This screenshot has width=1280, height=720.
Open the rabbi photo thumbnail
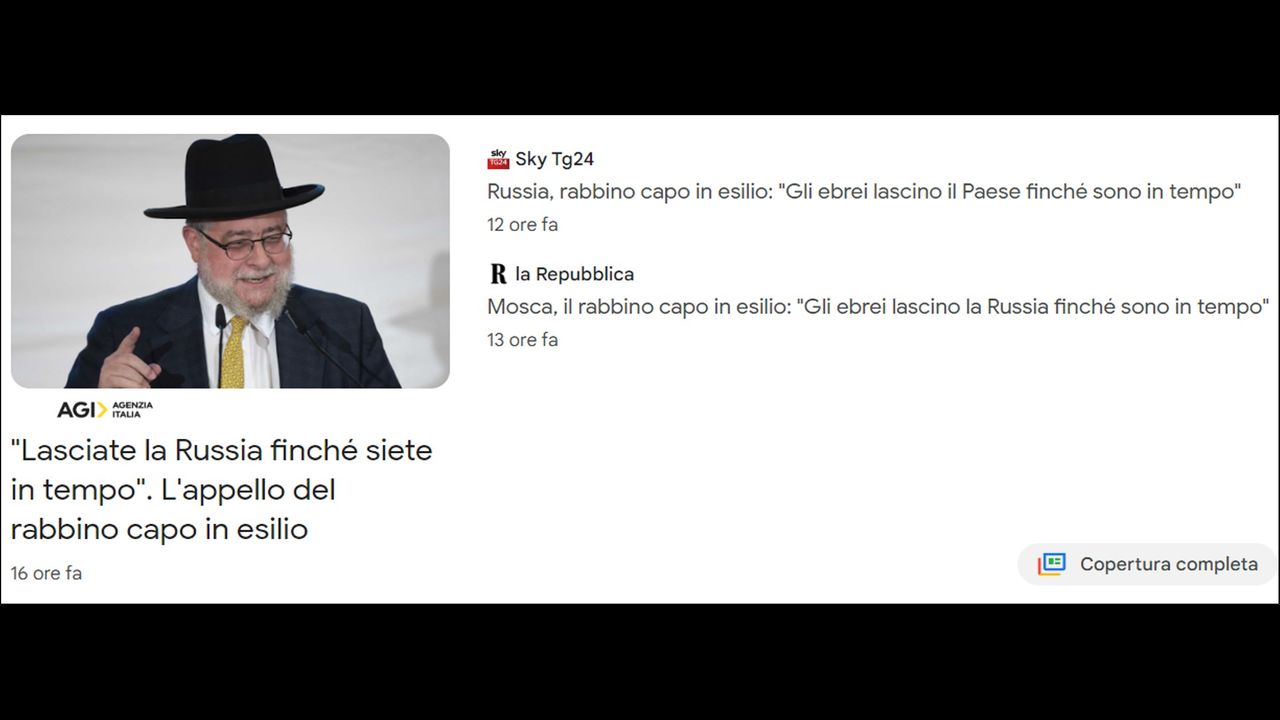[x=230, y=261]
